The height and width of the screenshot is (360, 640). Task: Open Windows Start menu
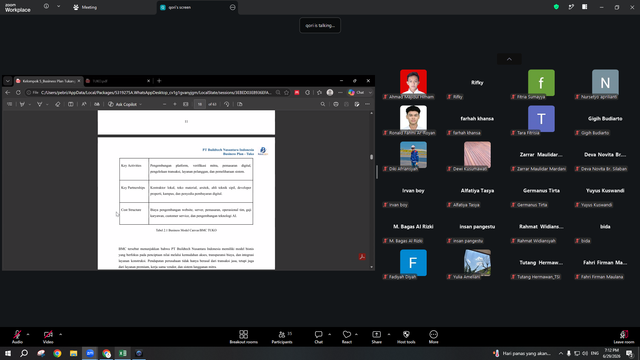coord(8,353)
